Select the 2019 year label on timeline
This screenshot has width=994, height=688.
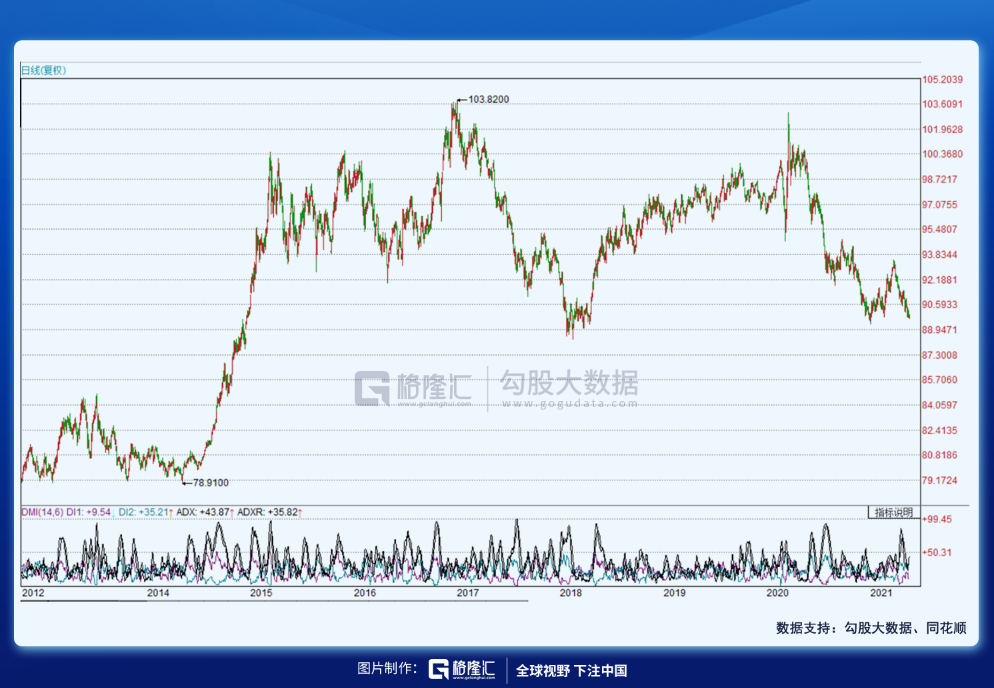click(x=674, y=593)
